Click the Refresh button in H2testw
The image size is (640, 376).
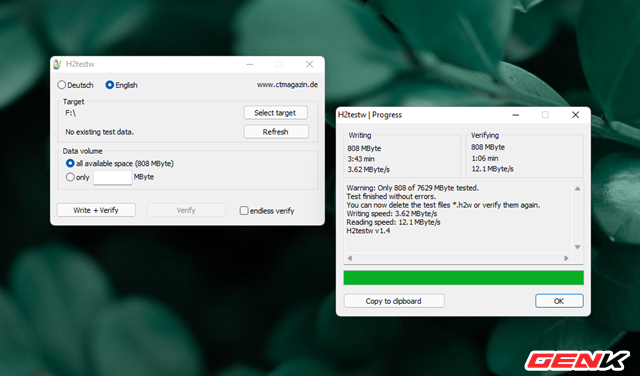(x=276, y=132)
